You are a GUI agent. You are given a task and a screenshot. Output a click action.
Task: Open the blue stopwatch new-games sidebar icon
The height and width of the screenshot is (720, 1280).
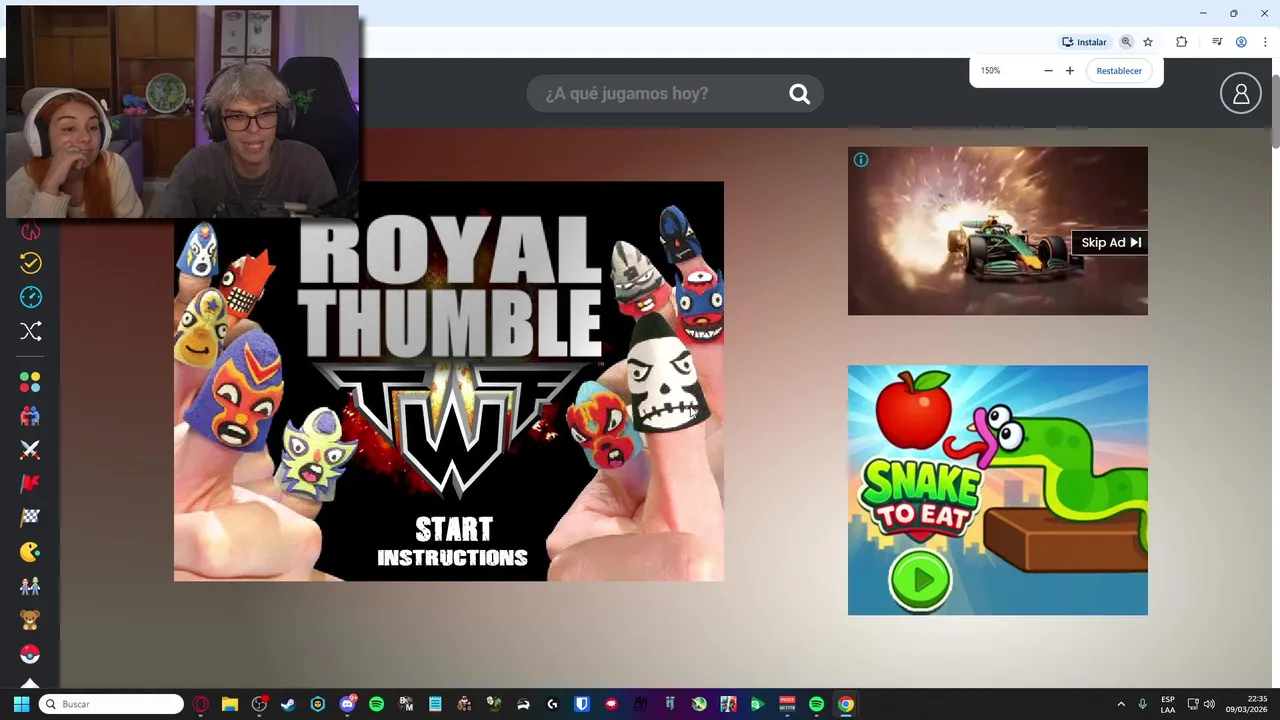click(x=30, y=297)
